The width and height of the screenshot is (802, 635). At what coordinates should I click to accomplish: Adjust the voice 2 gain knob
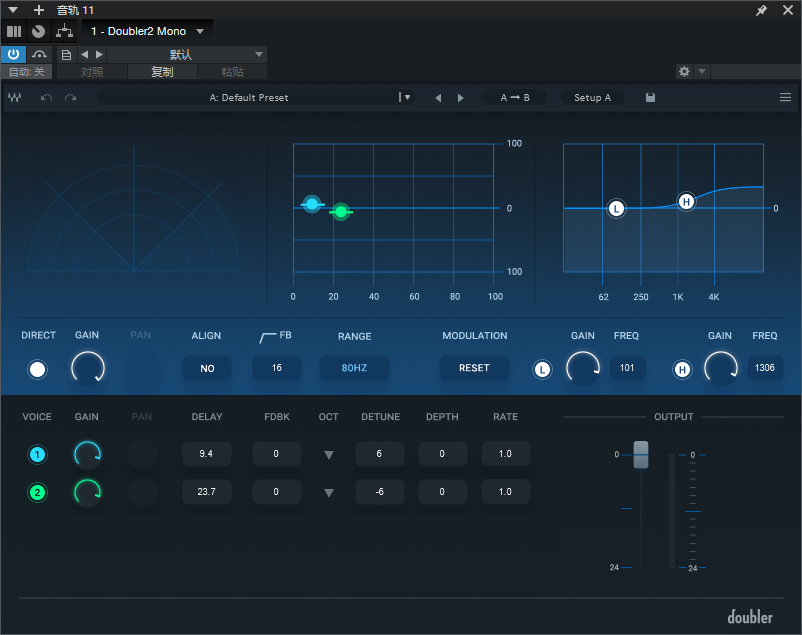pyautogui.click(x=87, y=493)
